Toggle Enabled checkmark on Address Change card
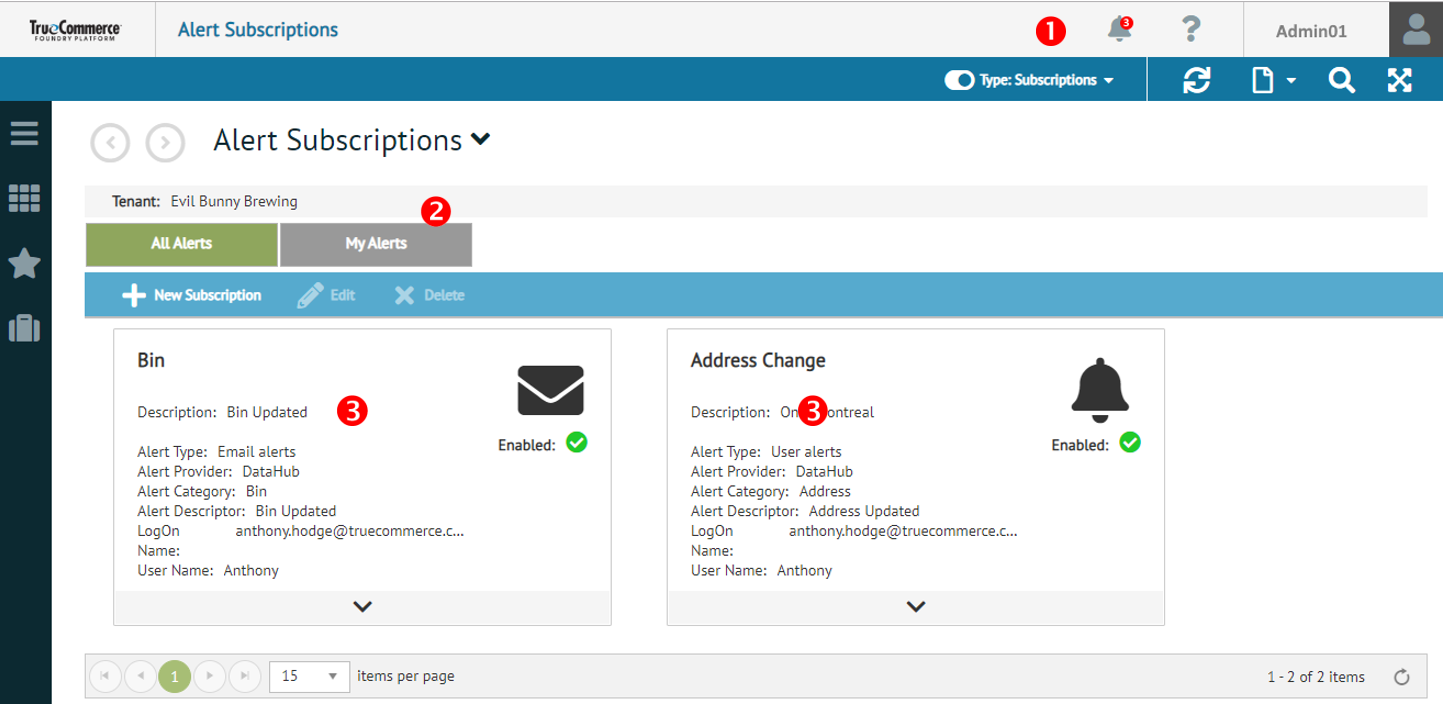Viewport: 1444px width, 706px height. pyautogui.click(x=1130, y=442)
